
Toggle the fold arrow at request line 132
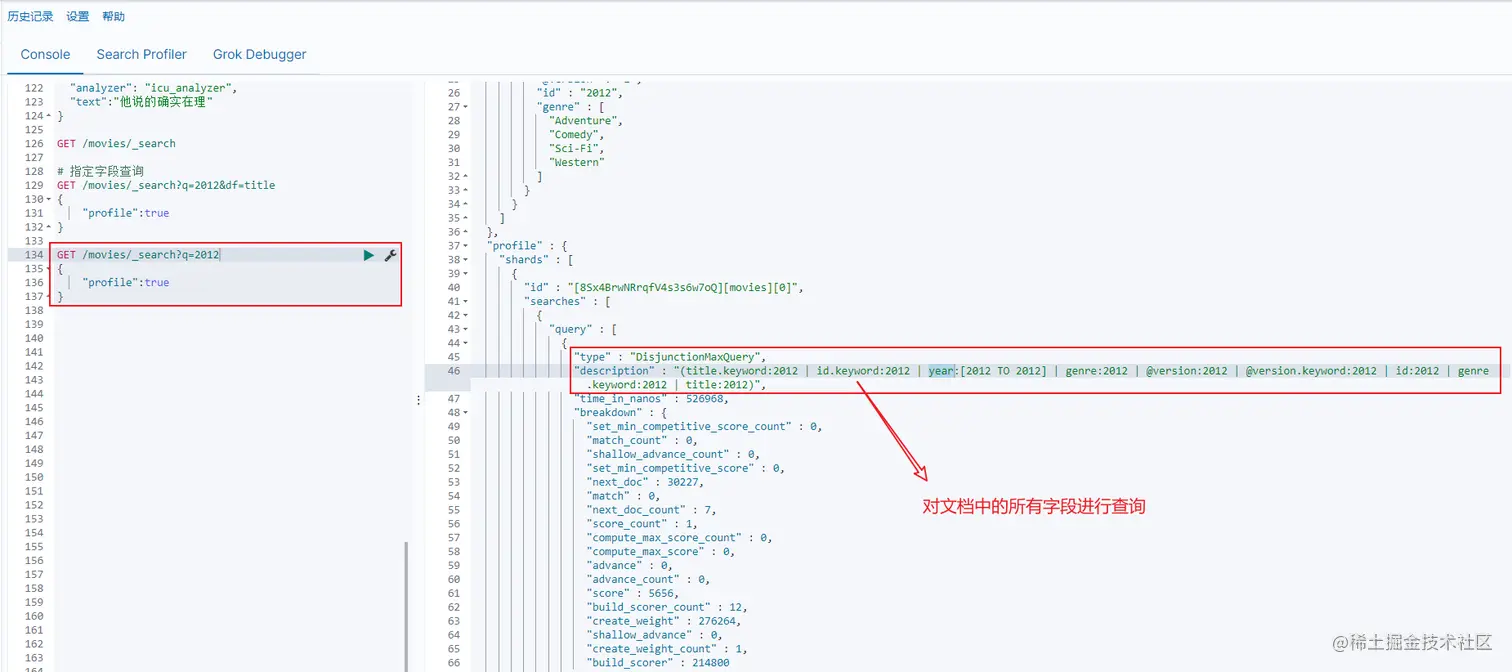pos(49,227)
